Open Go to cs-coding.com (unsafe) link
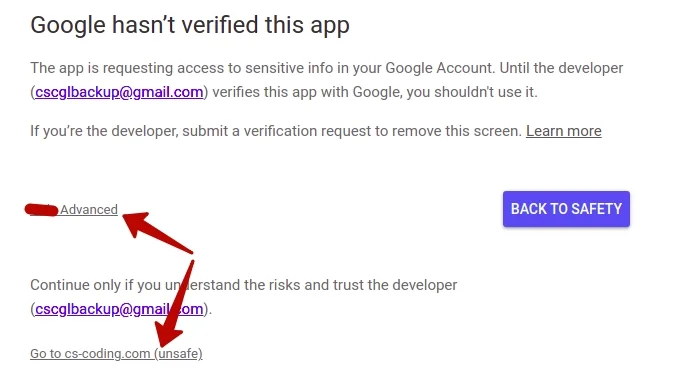684x392 pixels. point(116,353)
